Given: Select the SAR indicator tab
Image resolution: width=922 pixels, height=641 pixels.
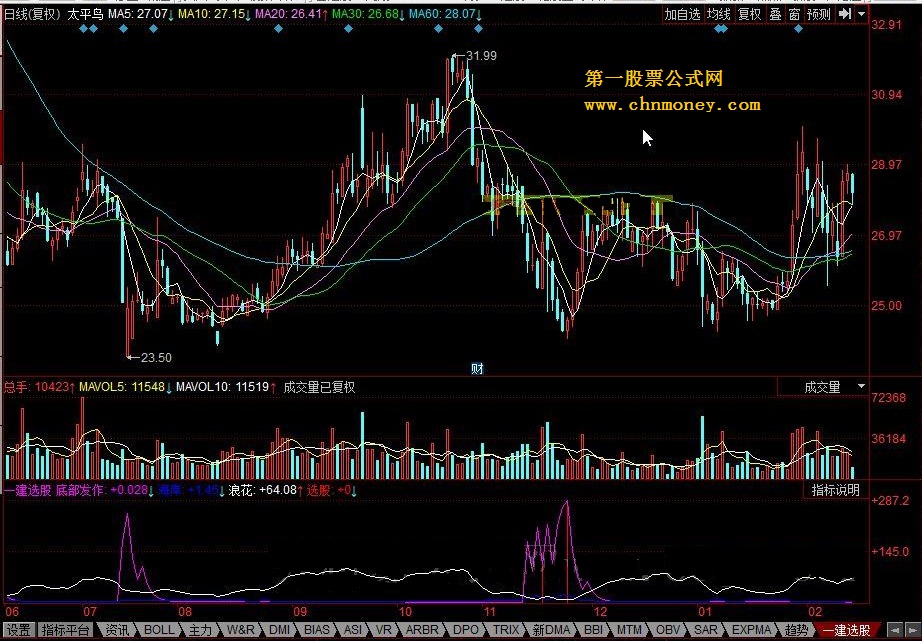Looking at the screenshot, I should (x=706, y=630).
